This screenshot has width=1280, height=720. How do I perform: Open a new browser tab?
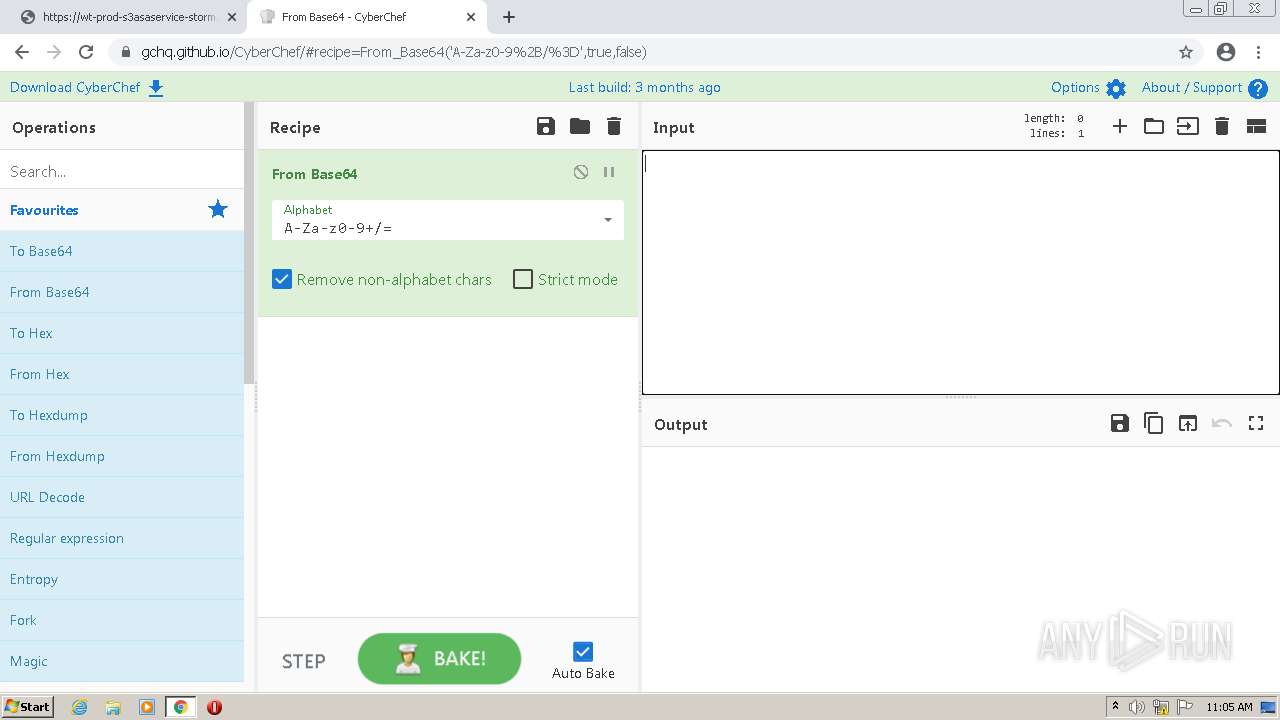click(509, 17)
